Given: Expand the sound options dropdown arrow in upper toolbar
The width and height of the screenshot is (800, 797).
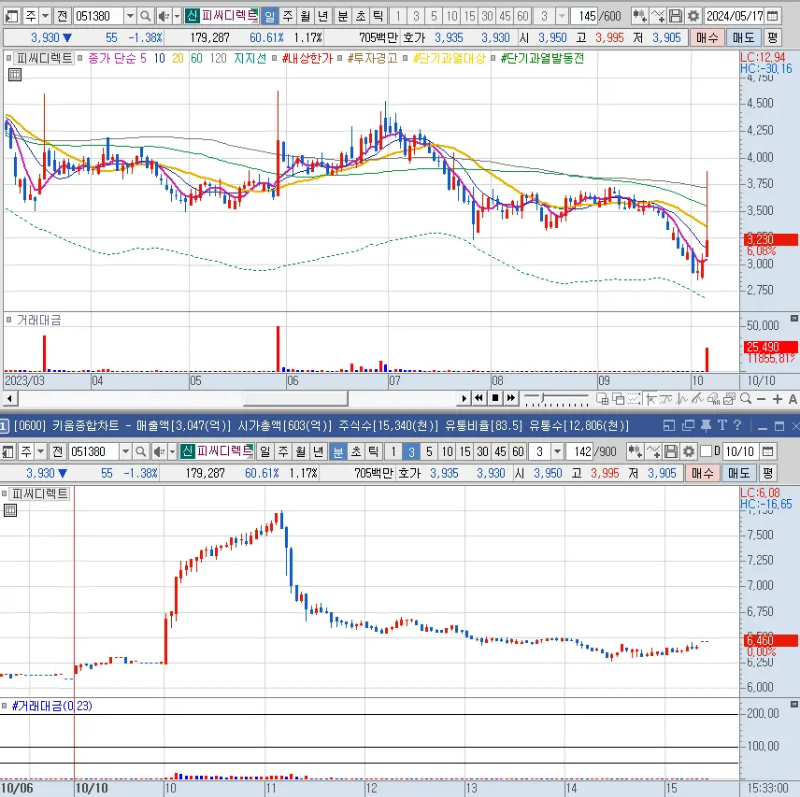Looking at the screenshot, I should [177, 16].
